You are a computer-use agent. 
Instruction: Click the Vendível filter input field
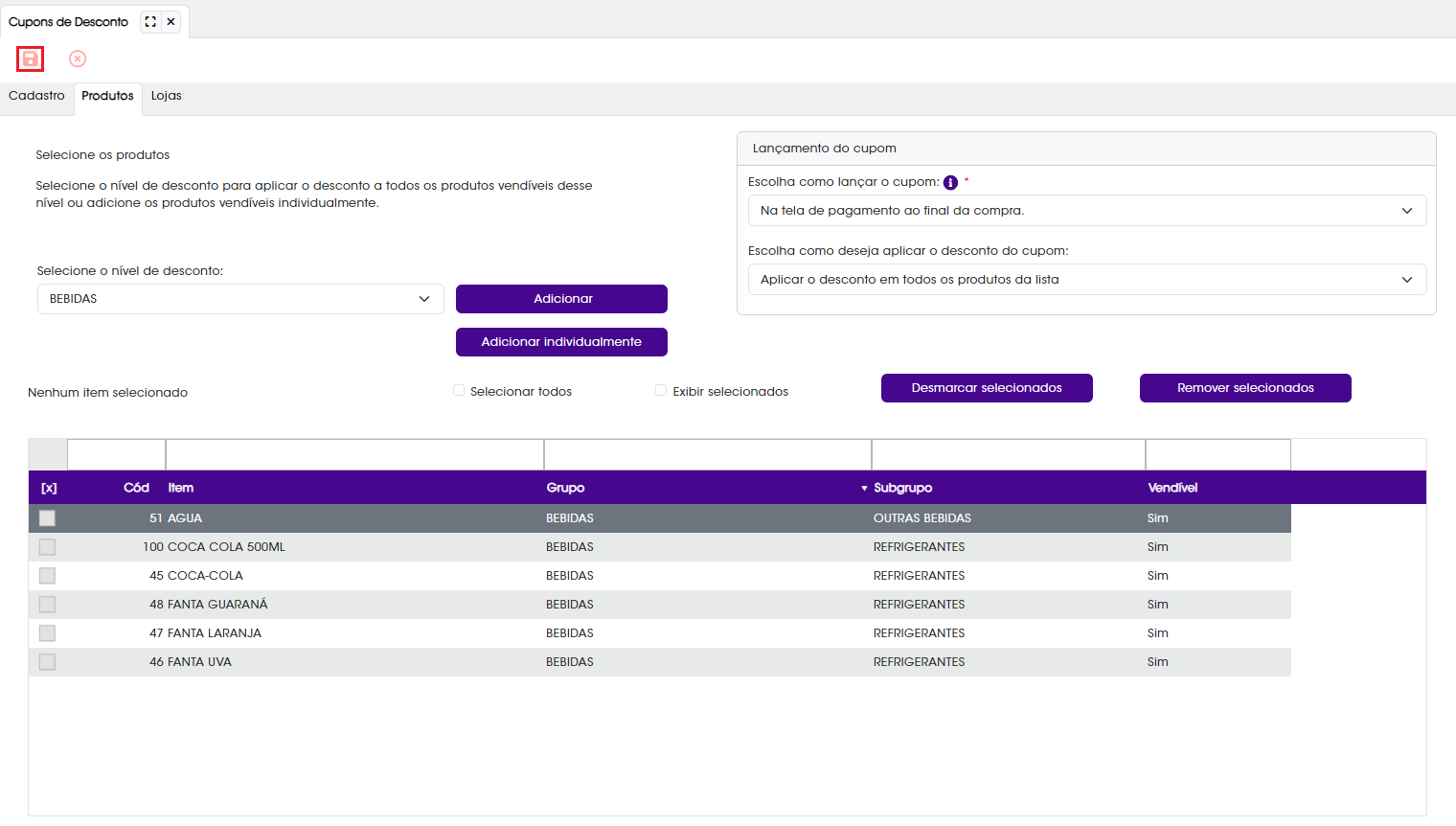point(1218,454)
